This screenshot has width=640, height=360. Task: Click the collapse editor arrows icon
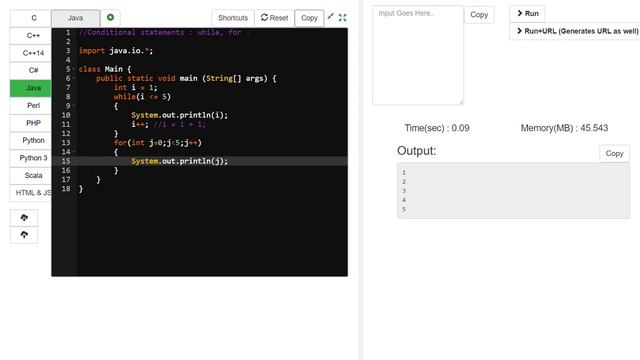[x=331, y=17]
